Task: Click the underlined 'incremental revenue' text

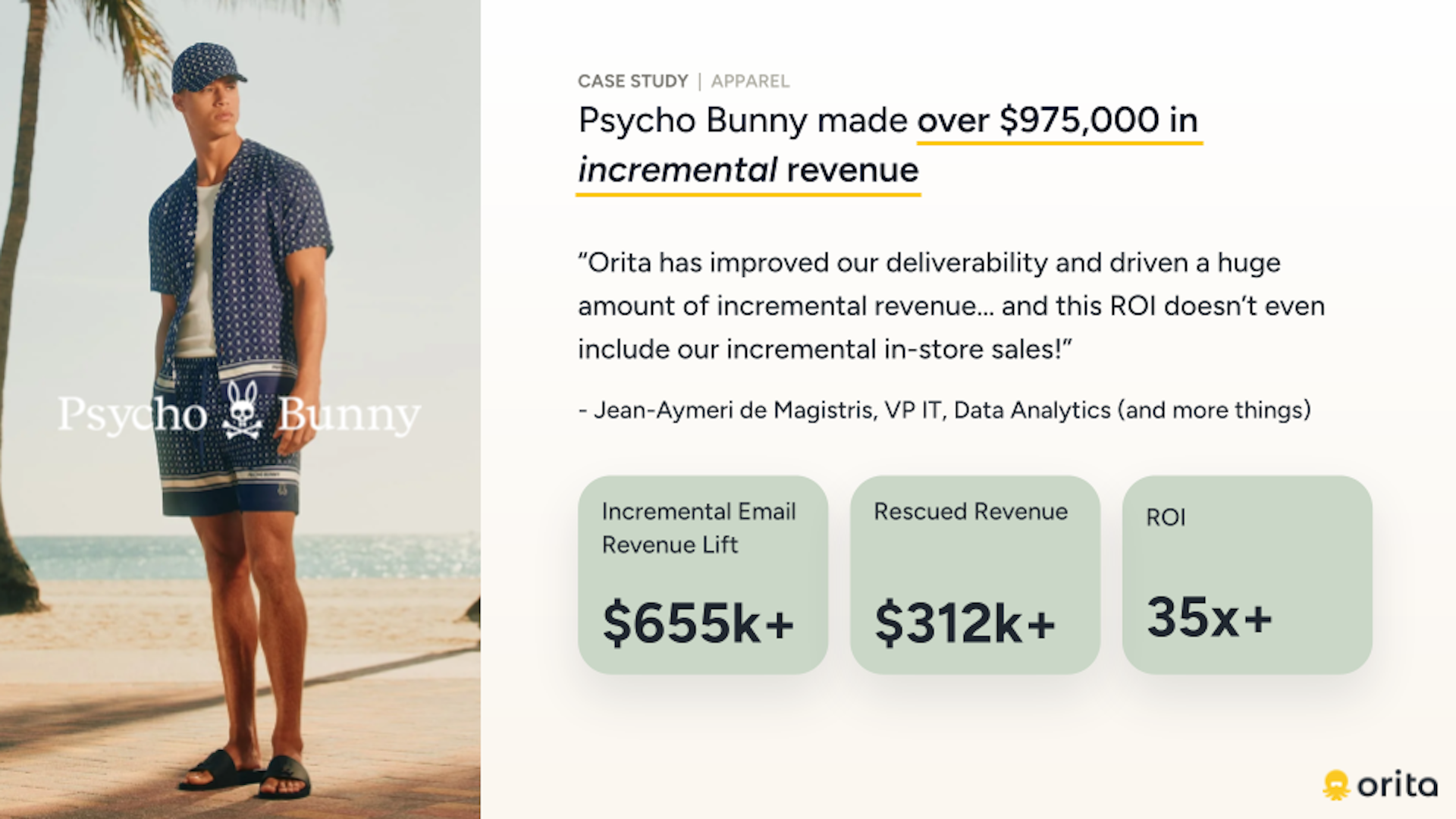Action: [748, 171]
